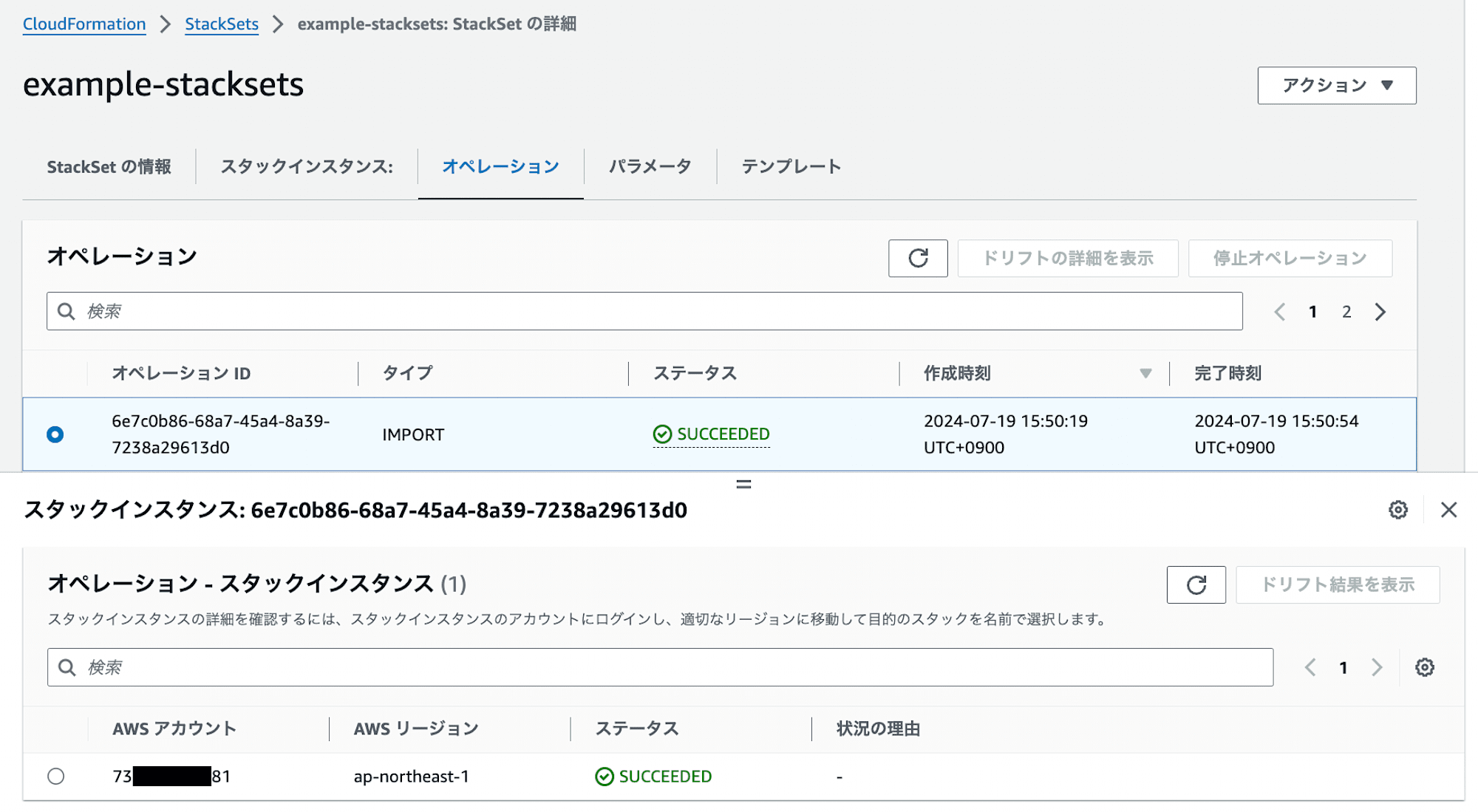Click the 状況の理由 column header
Image resolution: width=1478 pixels, height=812 pixels.
click(x=878, y=729)
